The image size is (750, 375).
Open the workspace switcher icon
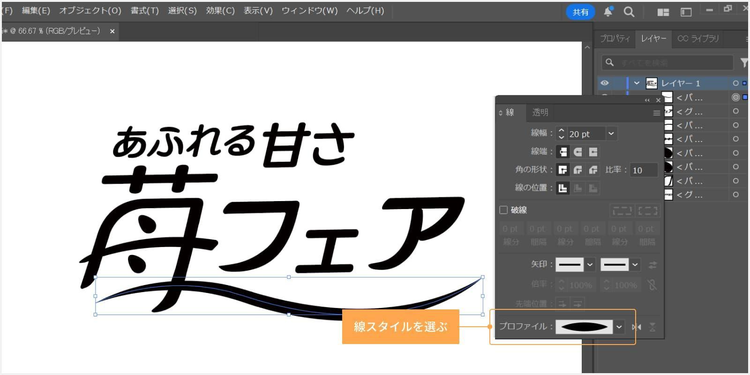coord(686,12)
